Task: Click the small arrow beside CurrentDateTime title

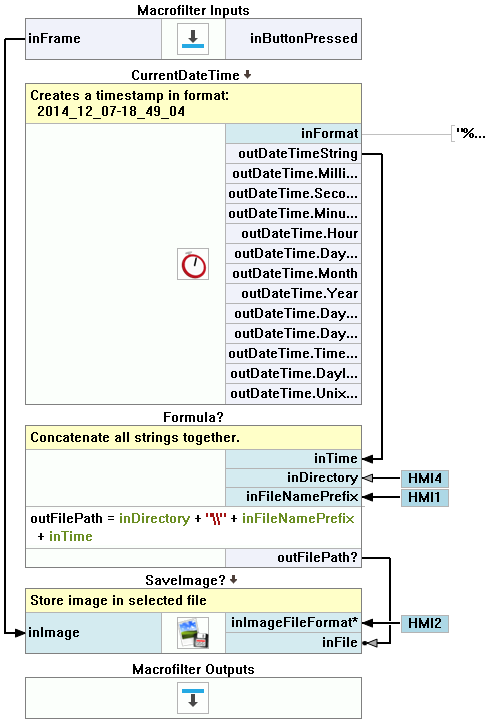Action: 247,74
